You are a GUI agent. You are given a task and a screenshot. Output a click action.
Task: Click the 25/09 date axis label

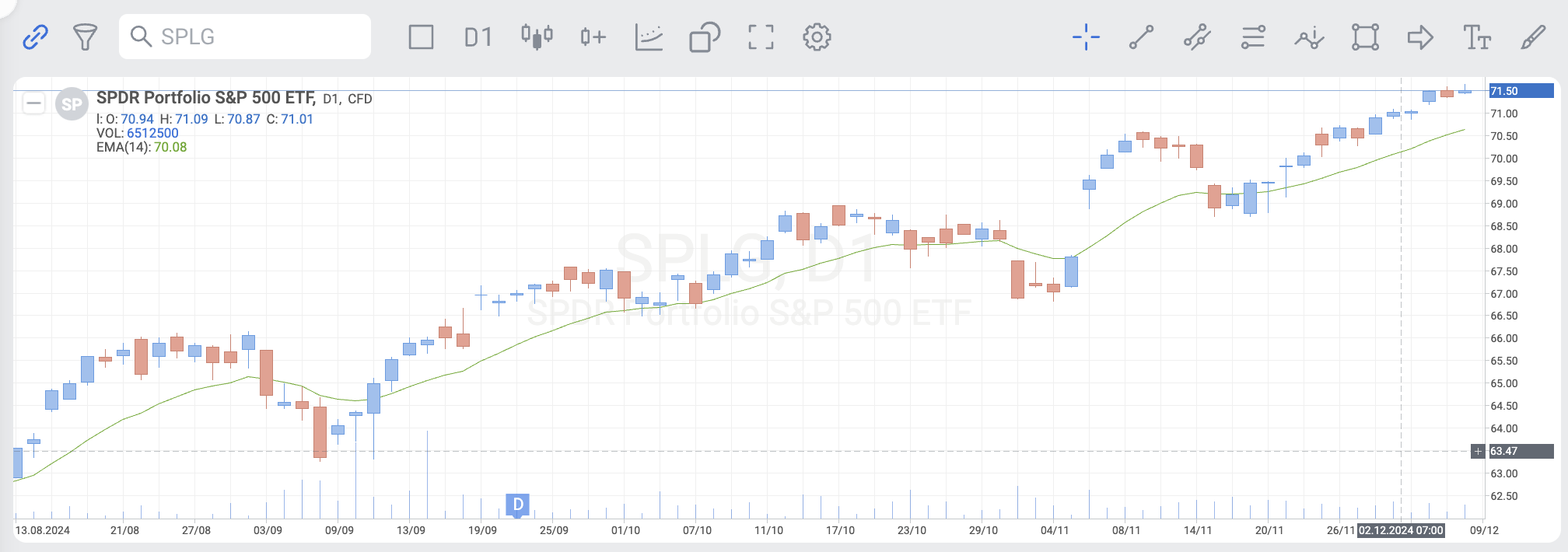(554, 530)
